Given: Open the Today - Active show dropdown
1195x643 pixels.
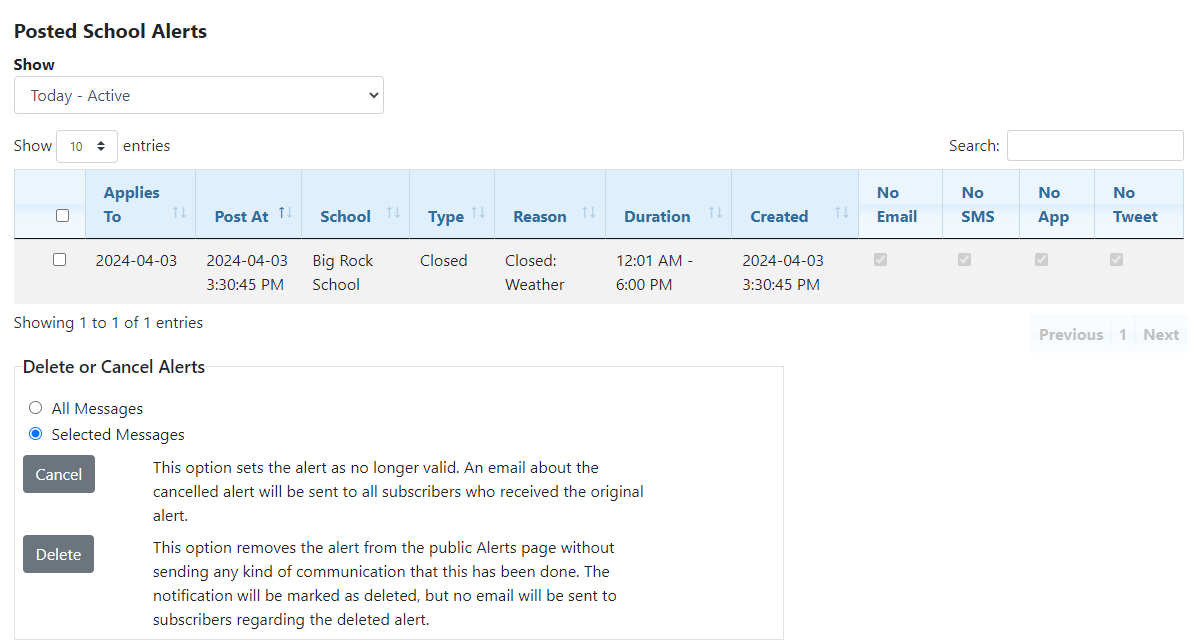Looking at the screenshot, I should [x=199, y=96].
